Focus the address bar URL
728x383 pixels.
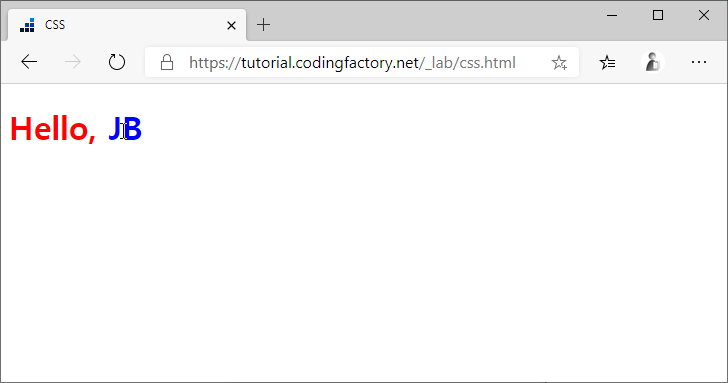coord(352,62)
